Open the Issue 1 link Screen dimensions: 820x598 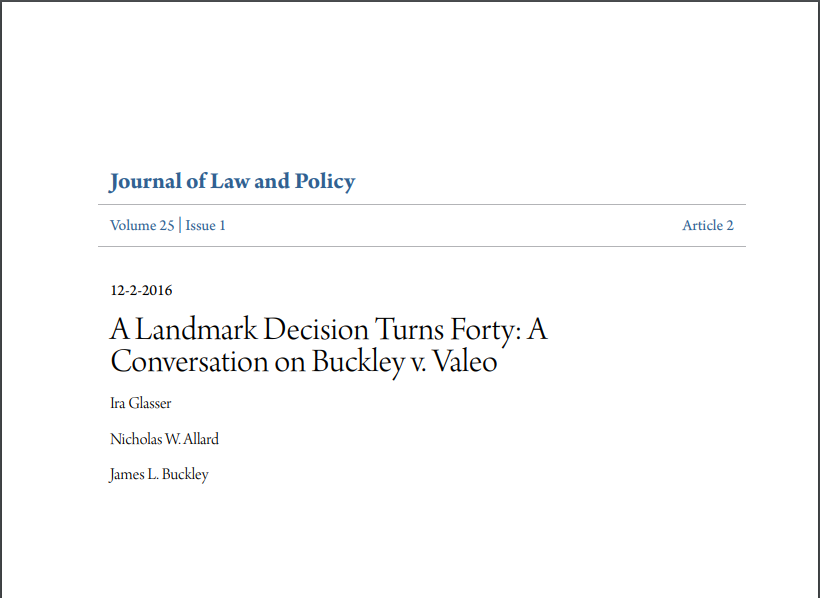(x=206, y=225)
